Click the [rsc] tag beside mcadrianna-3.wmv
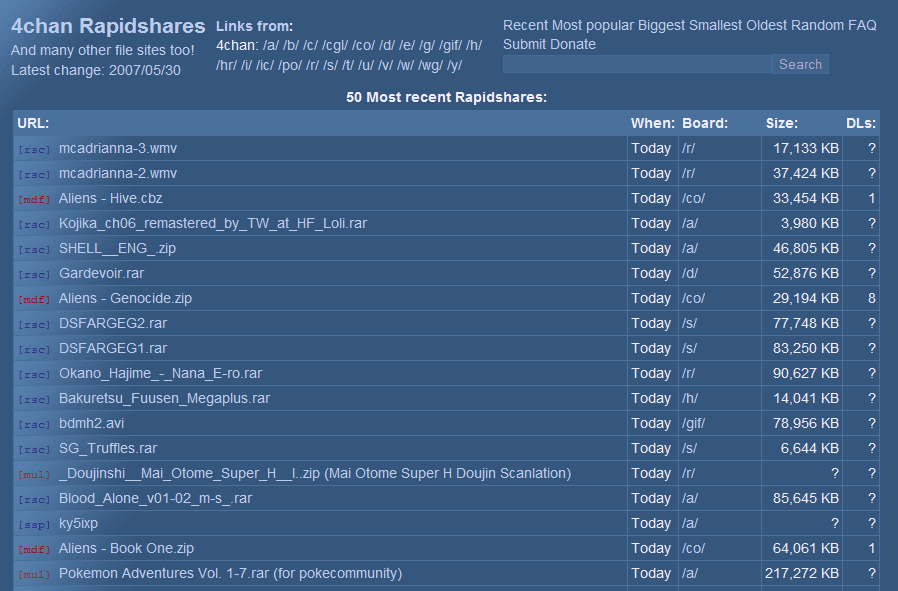This screenshot has width=898, height=591. (33, 148)
